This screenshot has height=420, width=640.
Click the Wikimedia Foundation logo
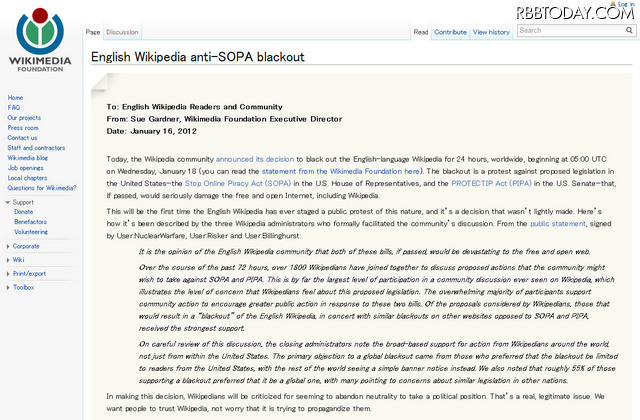[x=40, y=40]
